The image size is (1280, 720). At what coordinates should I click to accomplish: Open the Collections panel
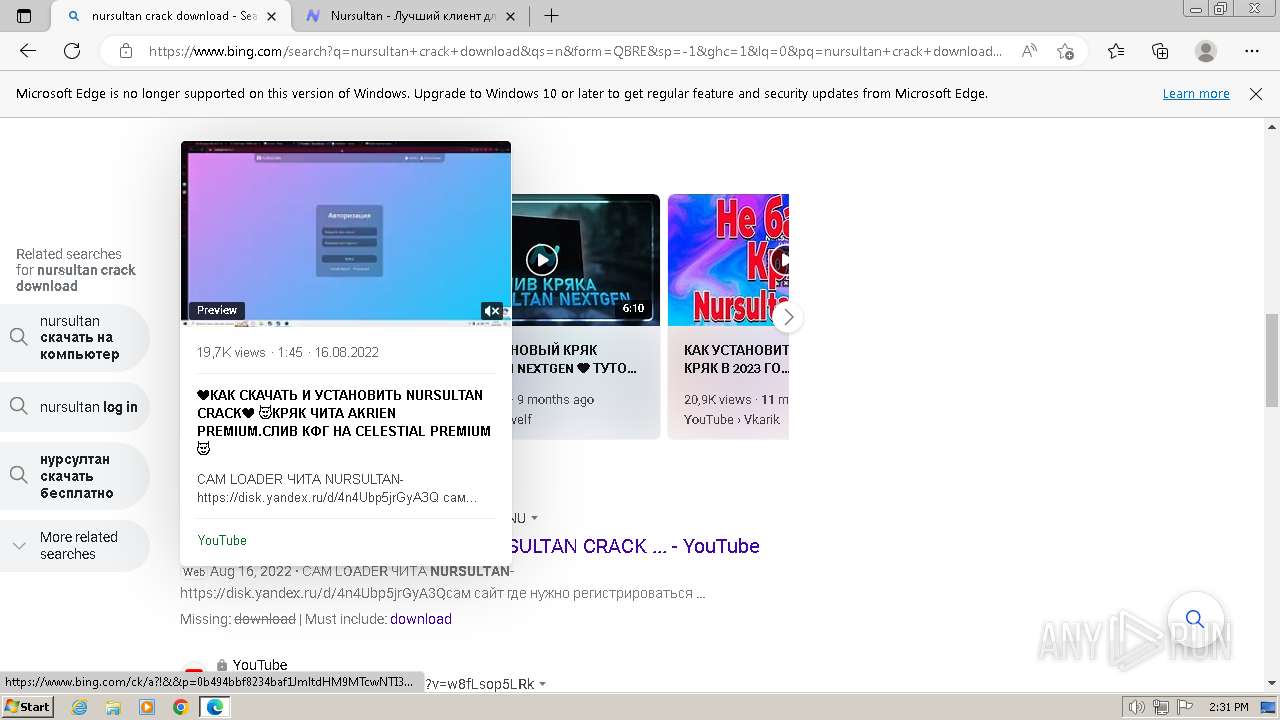(1160, 51)
